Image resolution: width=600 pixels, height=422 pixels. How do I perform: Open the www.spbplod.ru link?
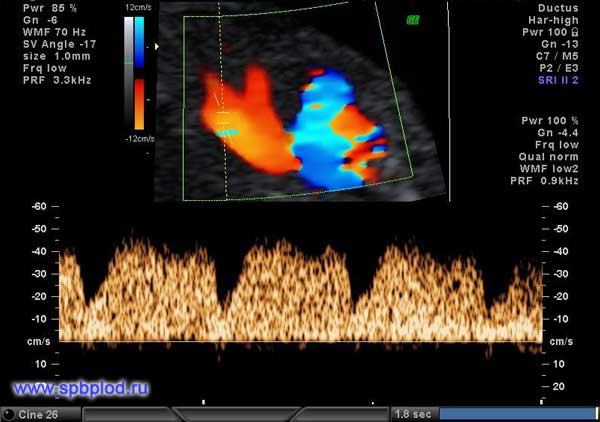pyautogui.click(x=80, y=388)
